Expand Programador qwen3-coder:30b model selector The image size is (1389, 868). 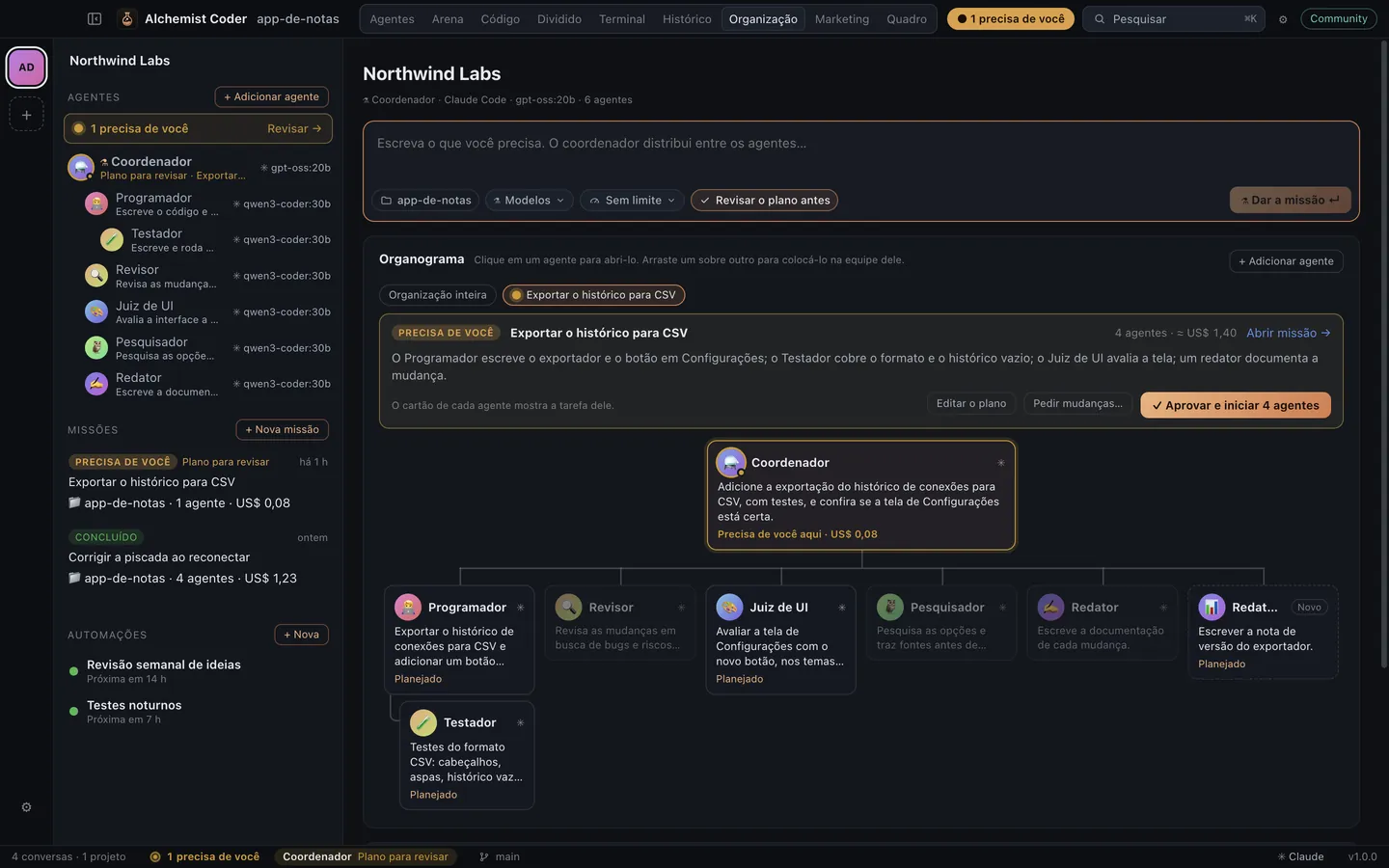point(282,203)
